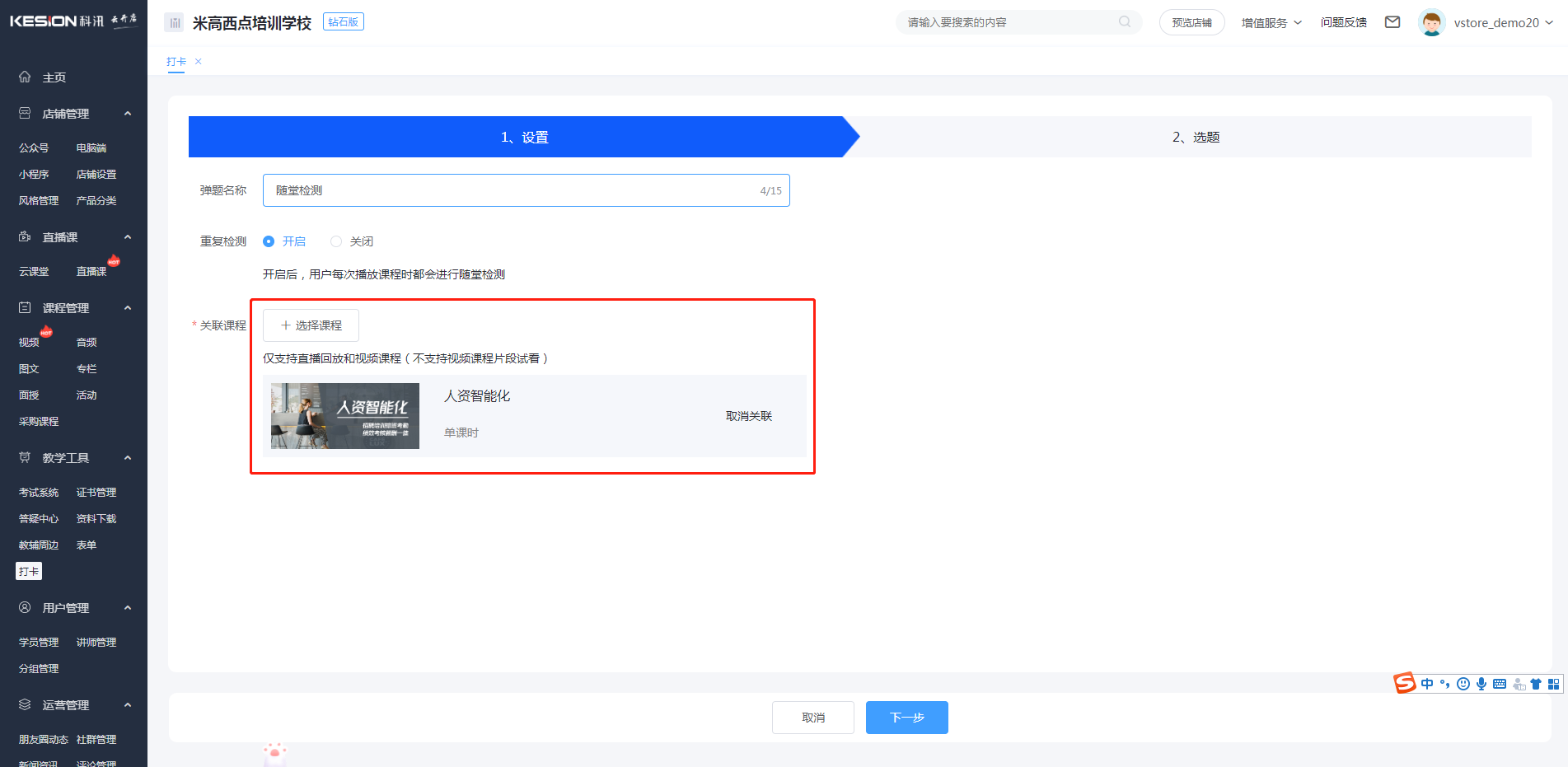Click the home icon beside 主页
The height and width of the screenshot is (767, 1568).
tap(25, 77)
